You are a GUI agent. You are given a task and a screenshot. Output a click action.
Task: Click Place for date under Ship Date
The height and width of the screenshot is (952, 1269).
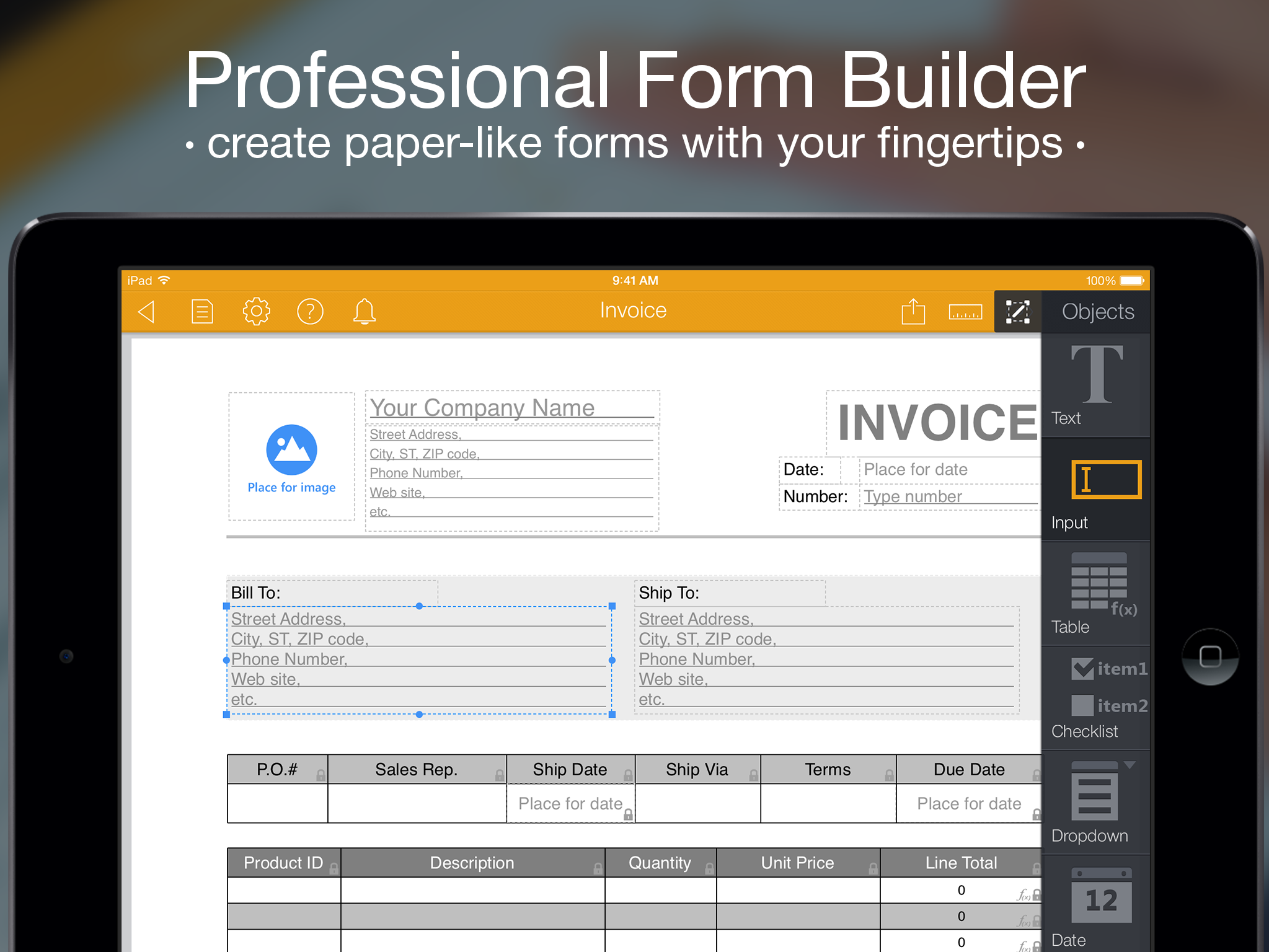570,804
